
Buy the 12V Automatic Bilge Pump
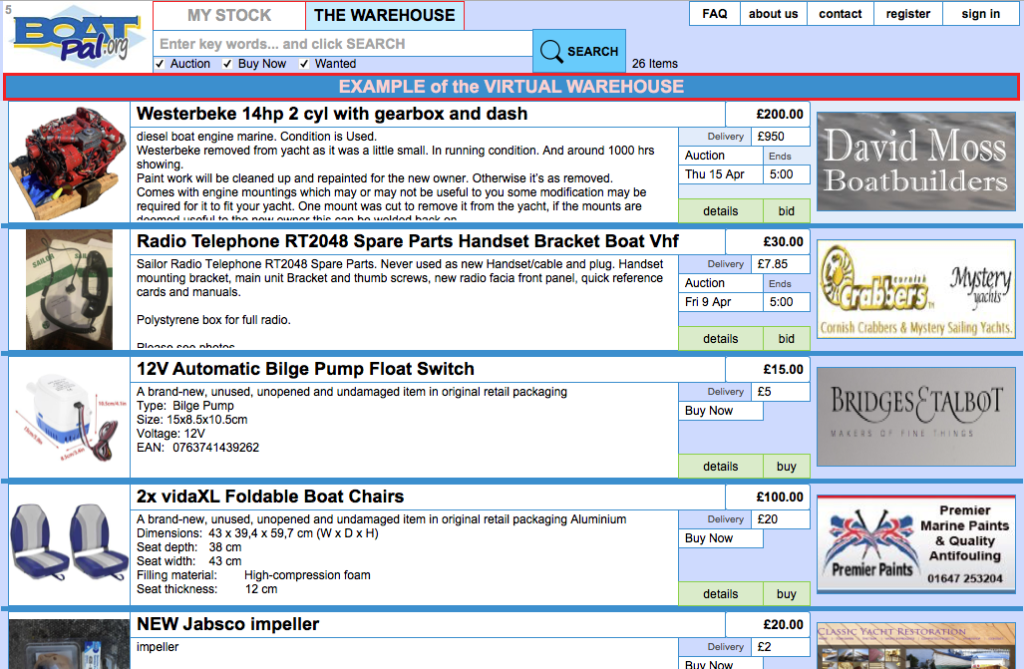click(x=786, y=466)
